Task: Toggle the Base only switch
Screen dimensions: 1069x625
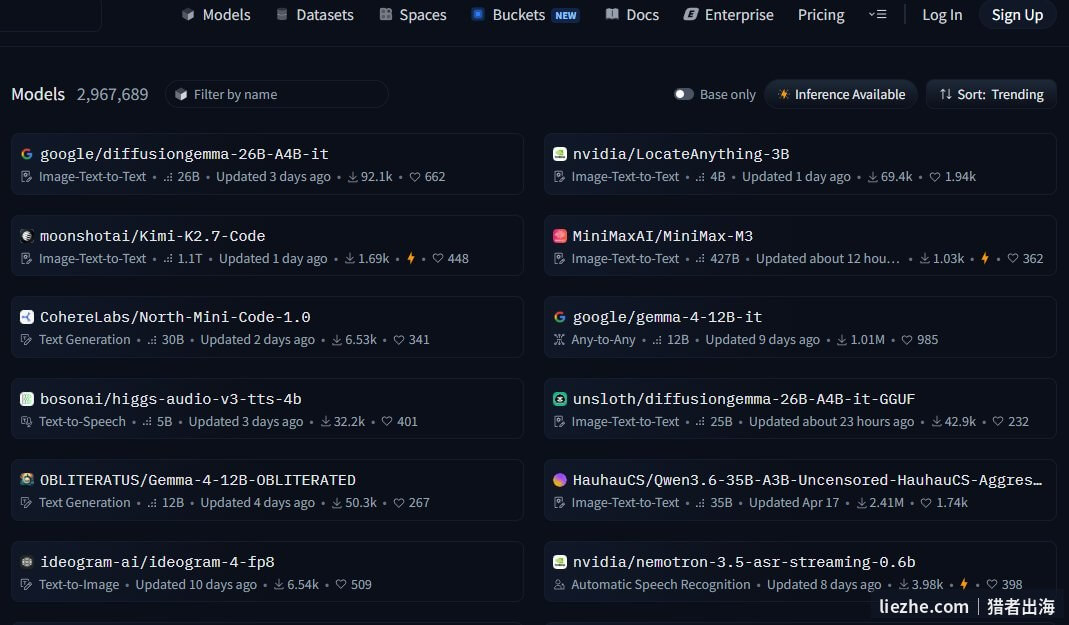Action: tap(684, 94)
